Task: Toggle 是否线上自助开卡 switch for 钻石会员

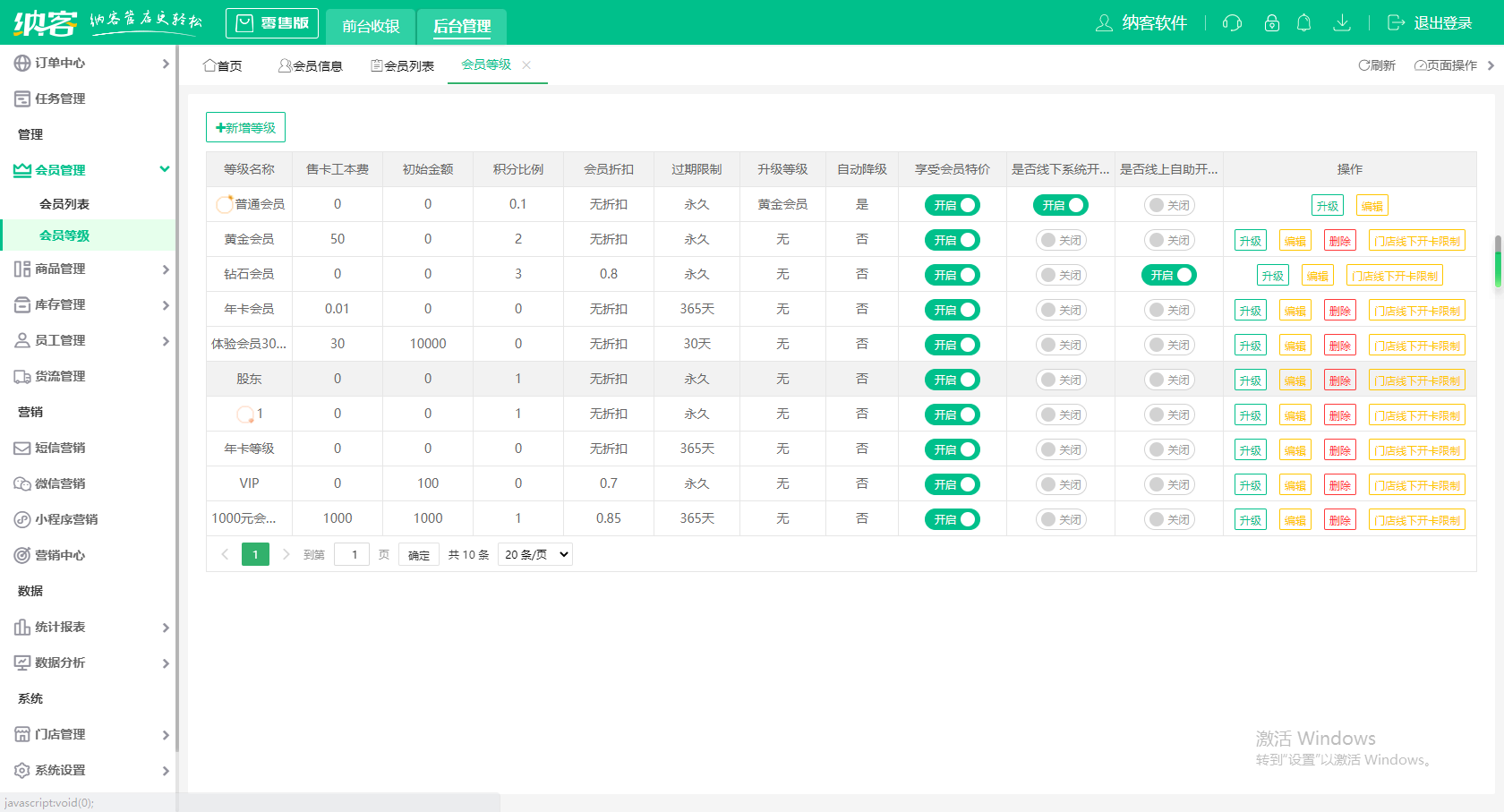Action: [x=1168, y=275]
